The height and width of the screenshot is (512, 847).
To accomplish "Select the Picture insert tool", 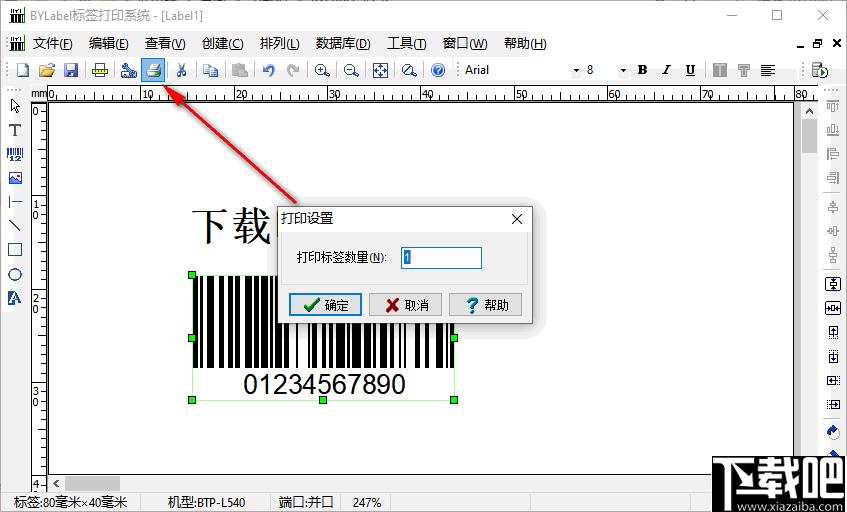I will coord(15,178).
